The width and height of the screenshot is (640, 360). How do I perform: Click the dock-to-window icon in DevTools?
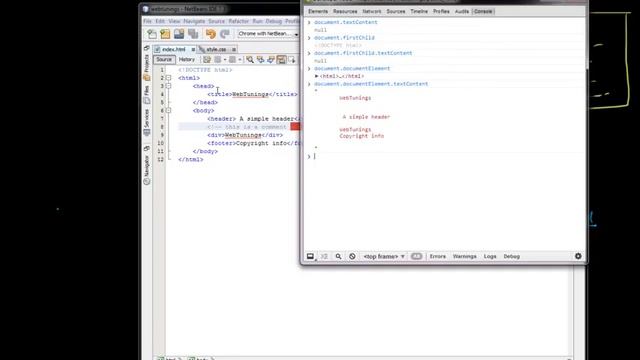point(311,256)
